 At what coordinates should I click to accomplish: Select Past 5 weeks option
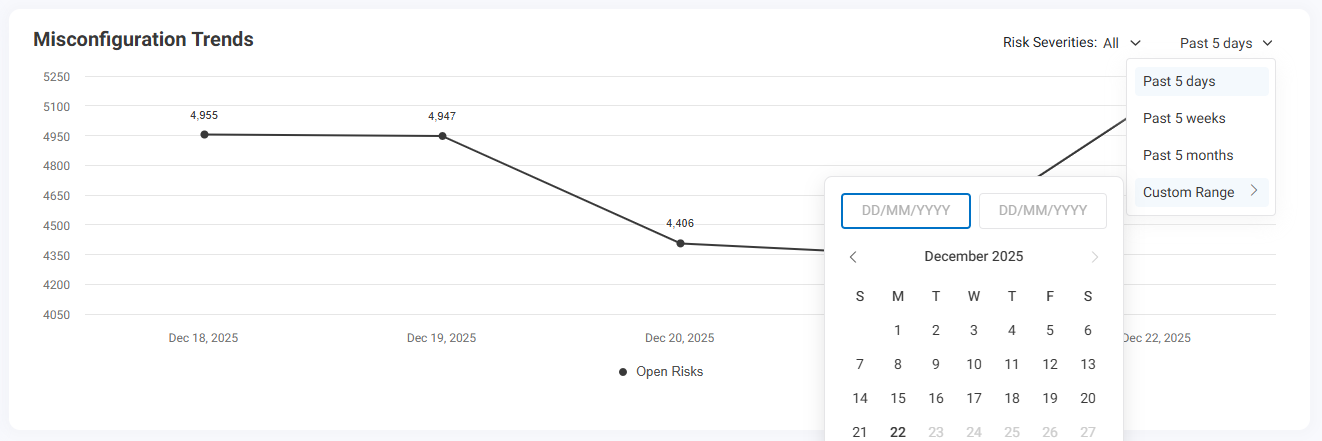pyautogui.click(x=1184, y=118)
